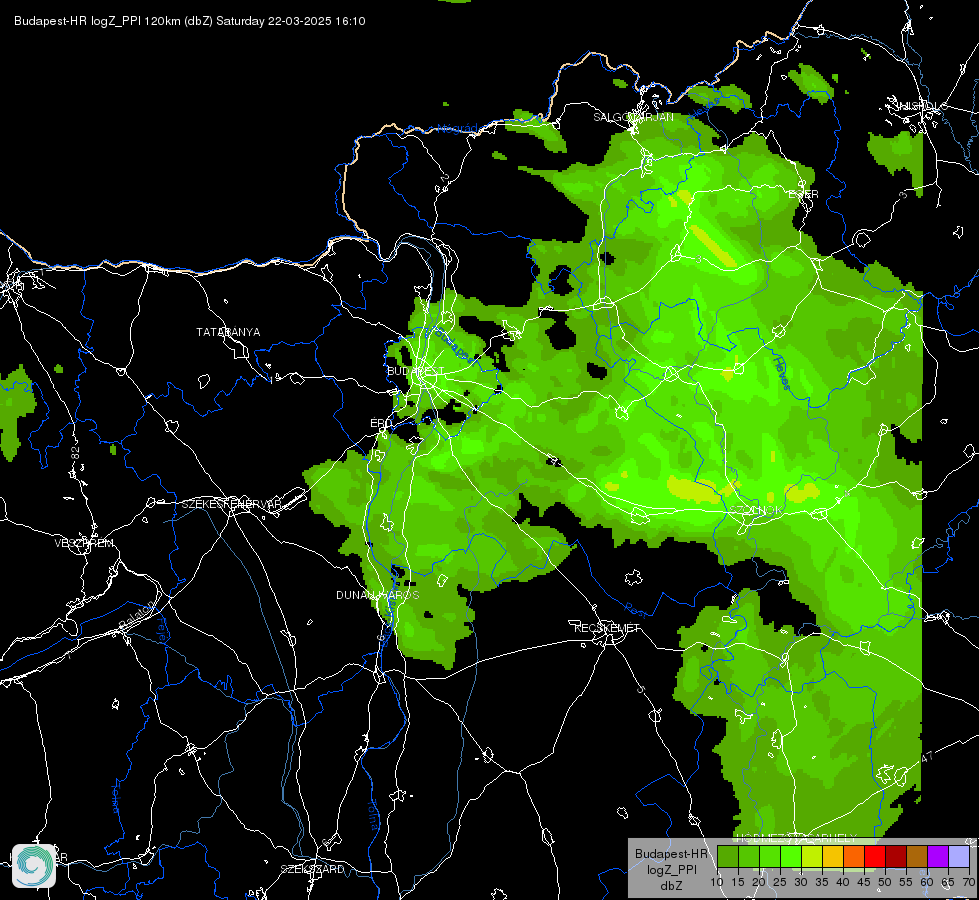Click the 'dbZ' unit label in legend
The height and width of the screenshot is (900, 979).
coord(671,886)
